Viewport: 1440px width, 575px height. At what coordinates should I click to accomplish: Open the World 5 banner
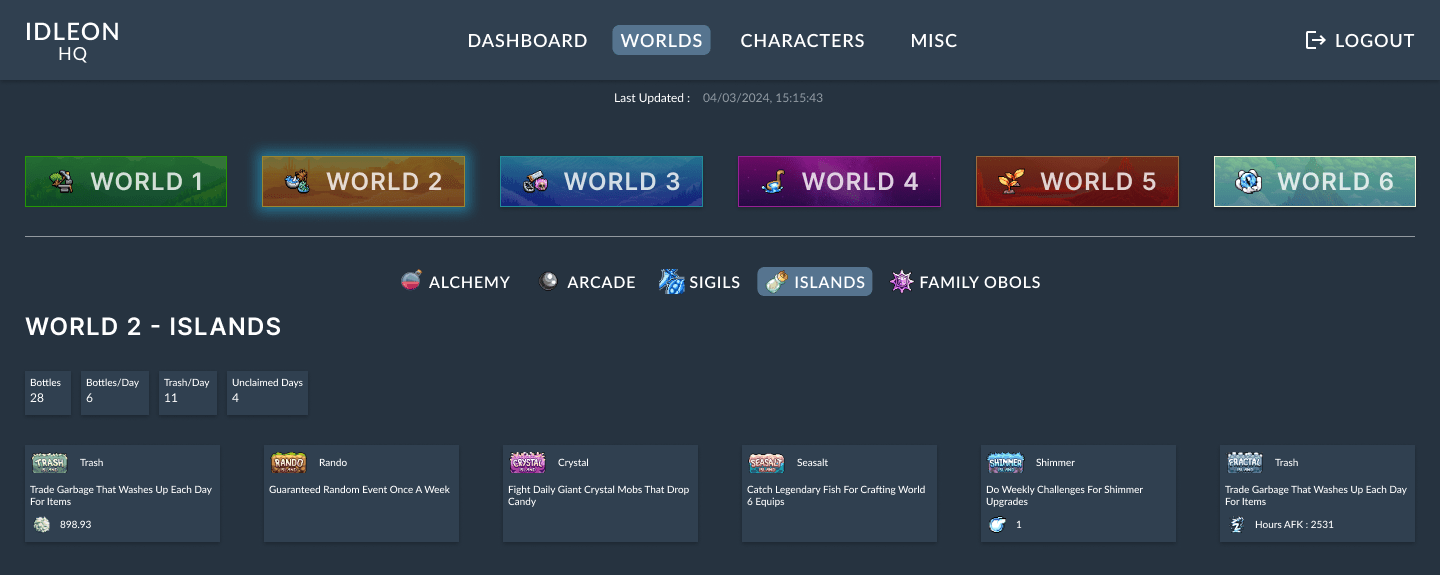1077,182
